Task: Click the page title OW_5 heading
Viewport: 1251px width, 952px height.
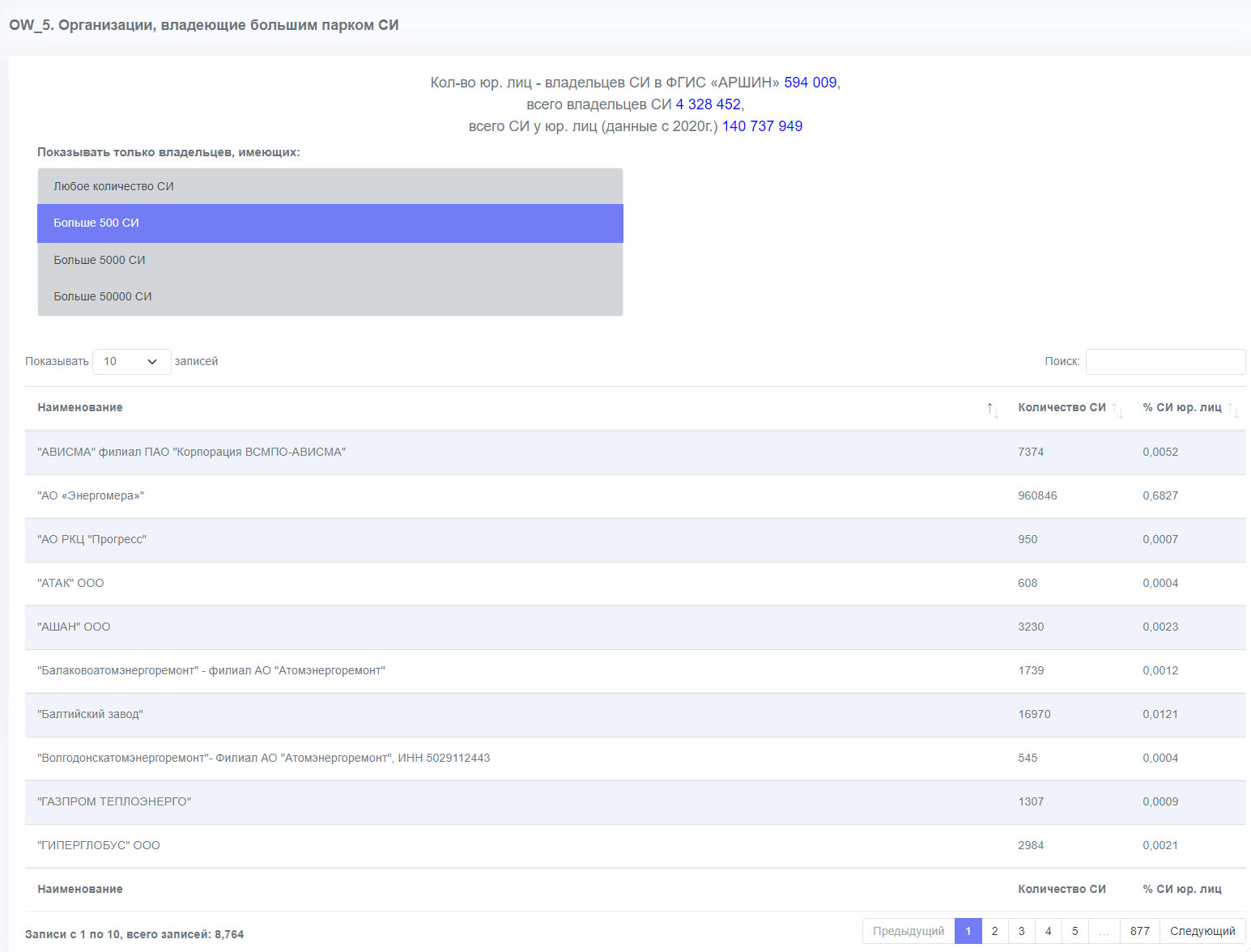Action: click(x=204, y=25)
